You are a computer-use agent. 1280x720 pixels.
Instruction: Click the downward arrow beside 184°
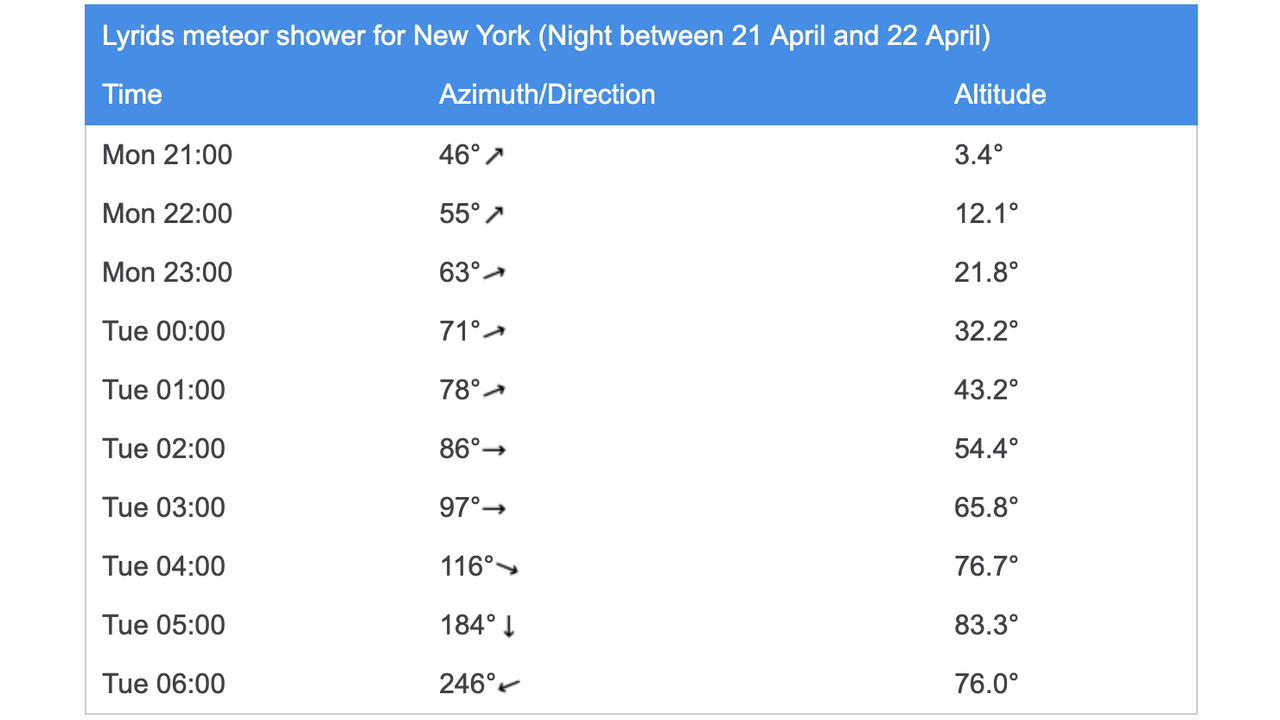pyautogui.click(x=509, y=626)
